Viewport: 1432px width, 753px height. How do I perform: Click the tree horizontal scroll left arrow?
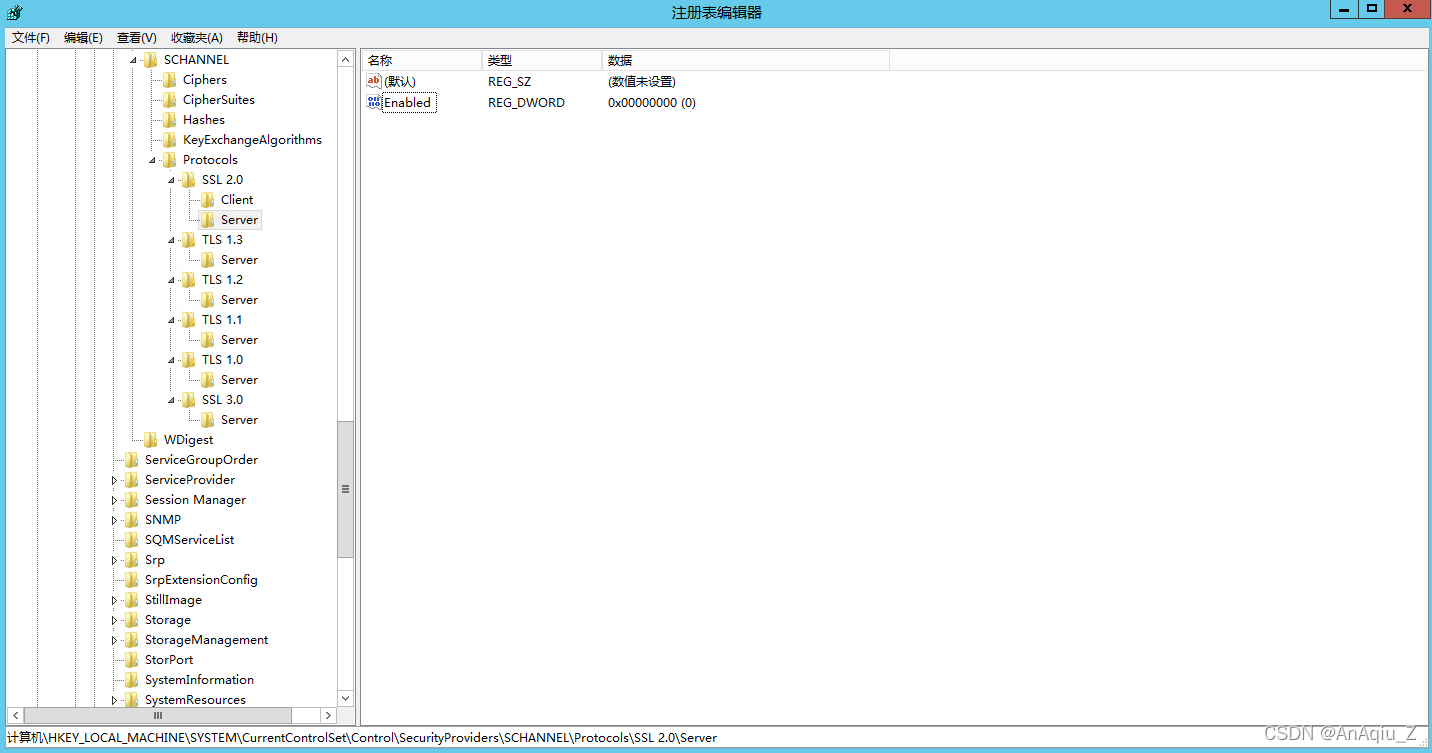(15, 716)
